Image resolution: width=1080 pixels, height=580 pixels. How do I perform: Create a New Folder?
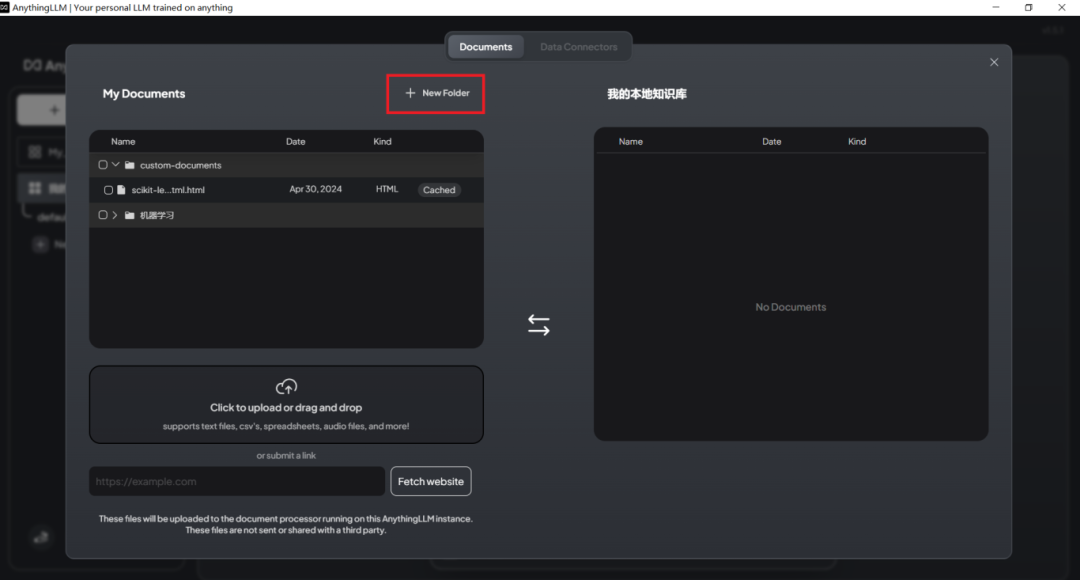pos(437,93)
